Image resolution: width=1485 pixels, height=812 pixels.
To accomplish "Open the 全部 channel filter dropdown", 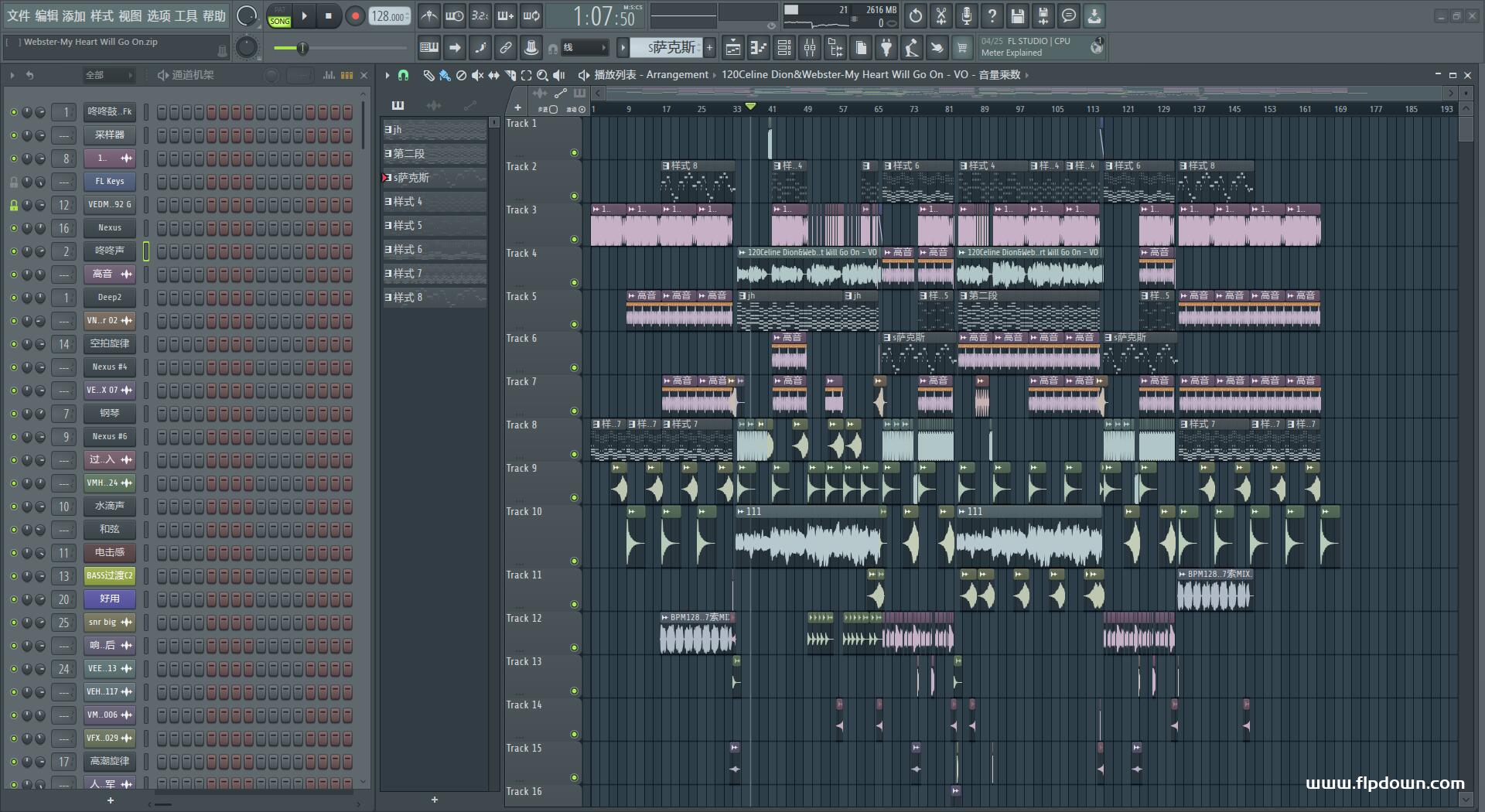I will point(108,75).
